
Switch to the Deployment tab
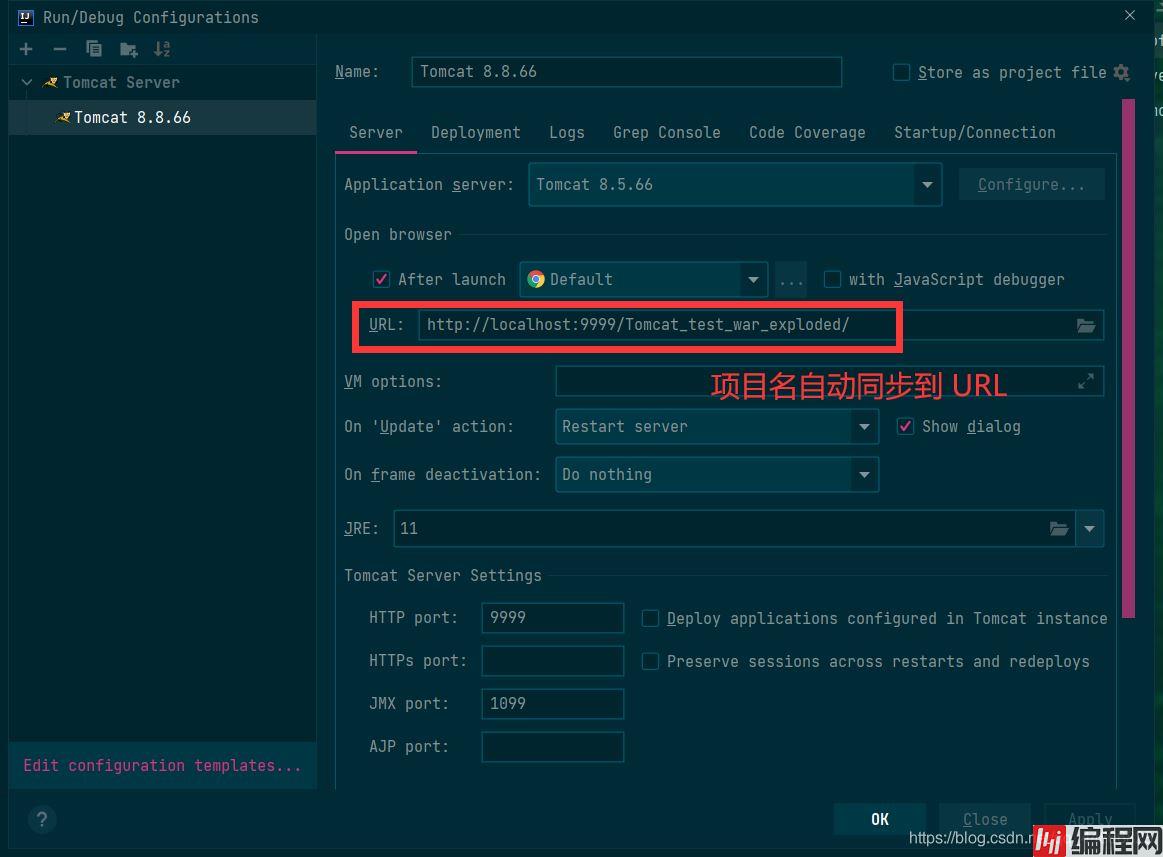coord(475,132)
